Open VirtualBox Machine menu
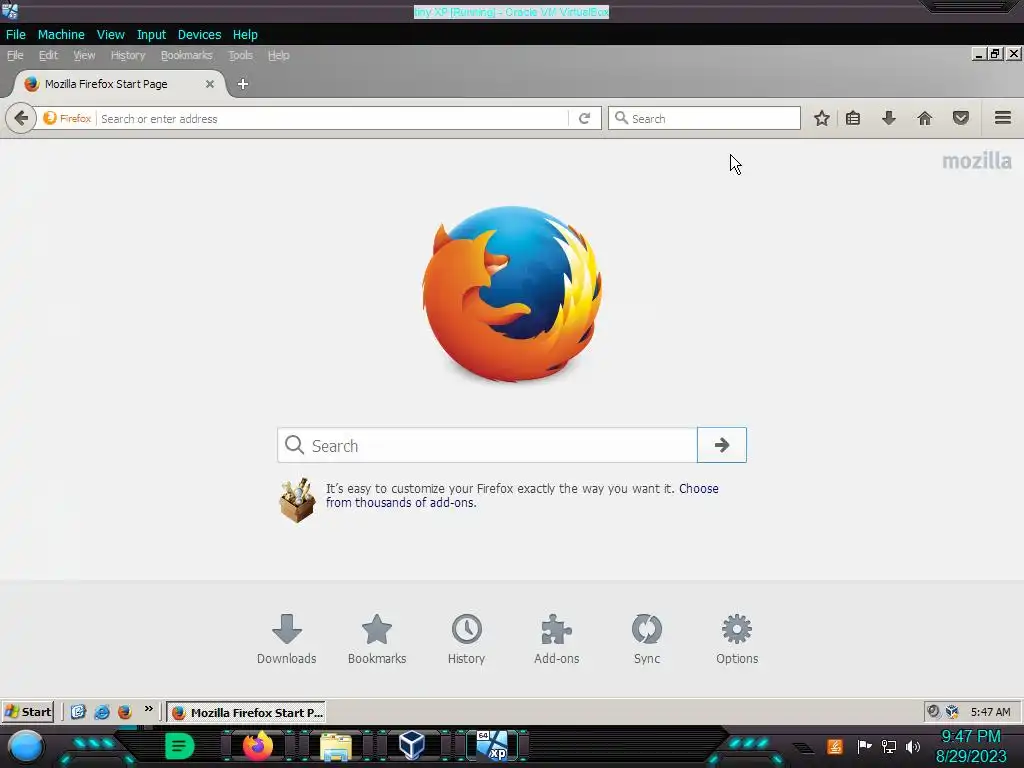The width and height of the screenshot is (1024, 768). click(x=61, y=35)
